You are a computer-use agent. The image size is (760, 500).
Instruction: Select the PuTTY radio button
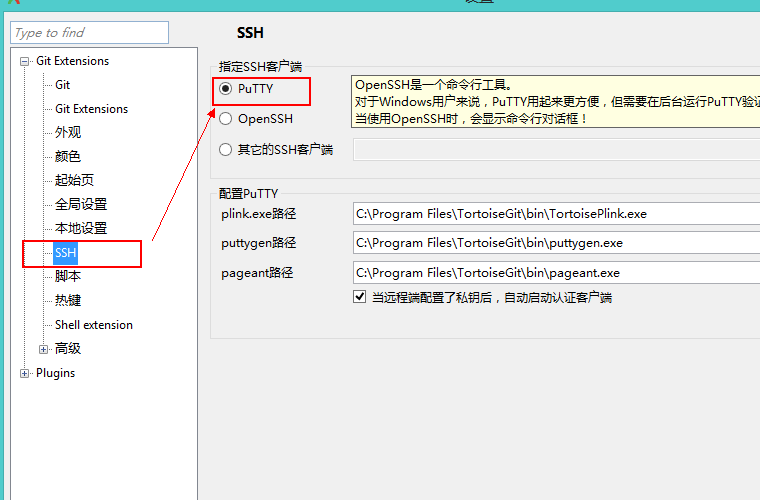pos(226,89)
